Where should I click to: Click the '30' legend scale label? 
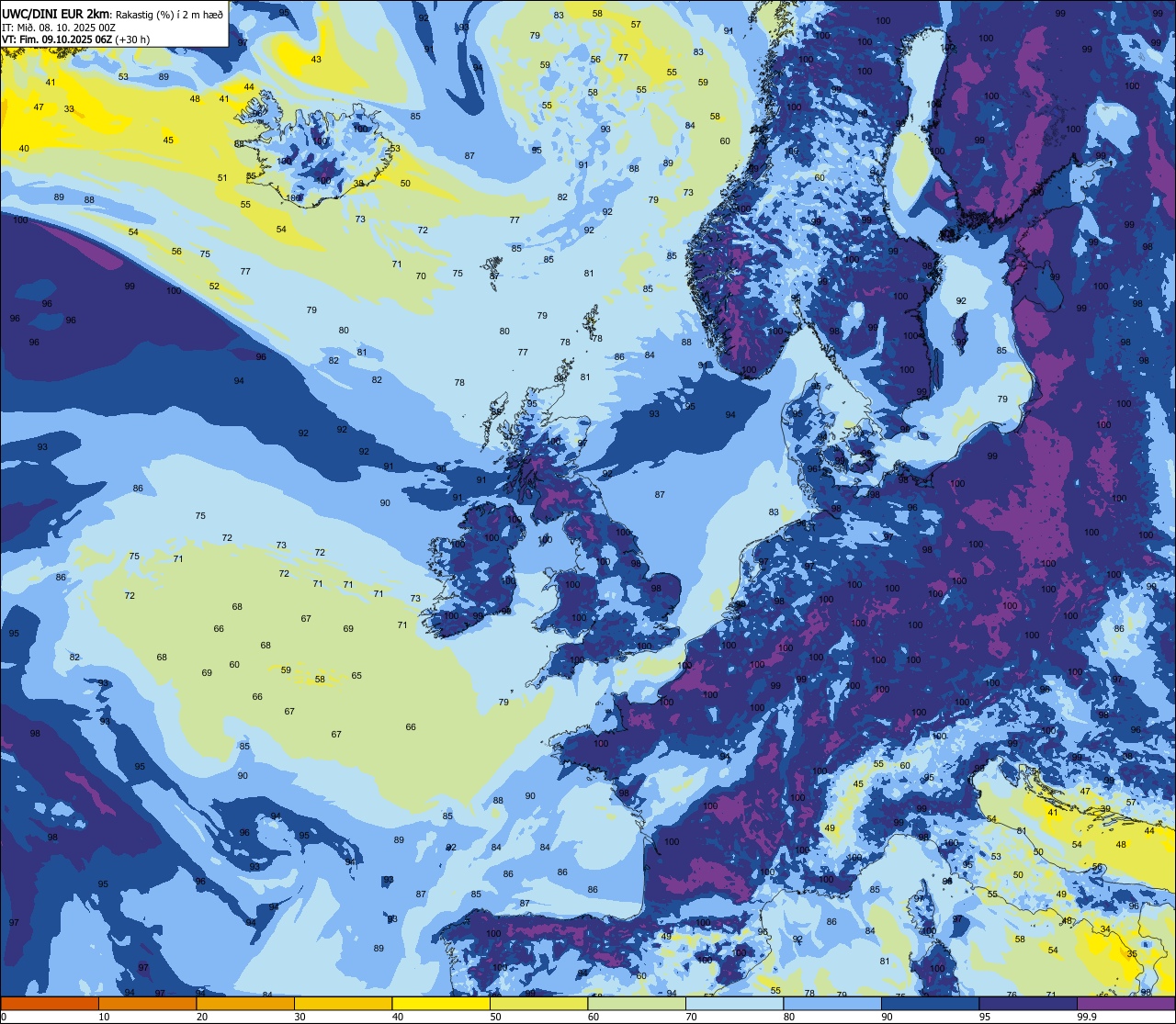(x=300, y=1017)
